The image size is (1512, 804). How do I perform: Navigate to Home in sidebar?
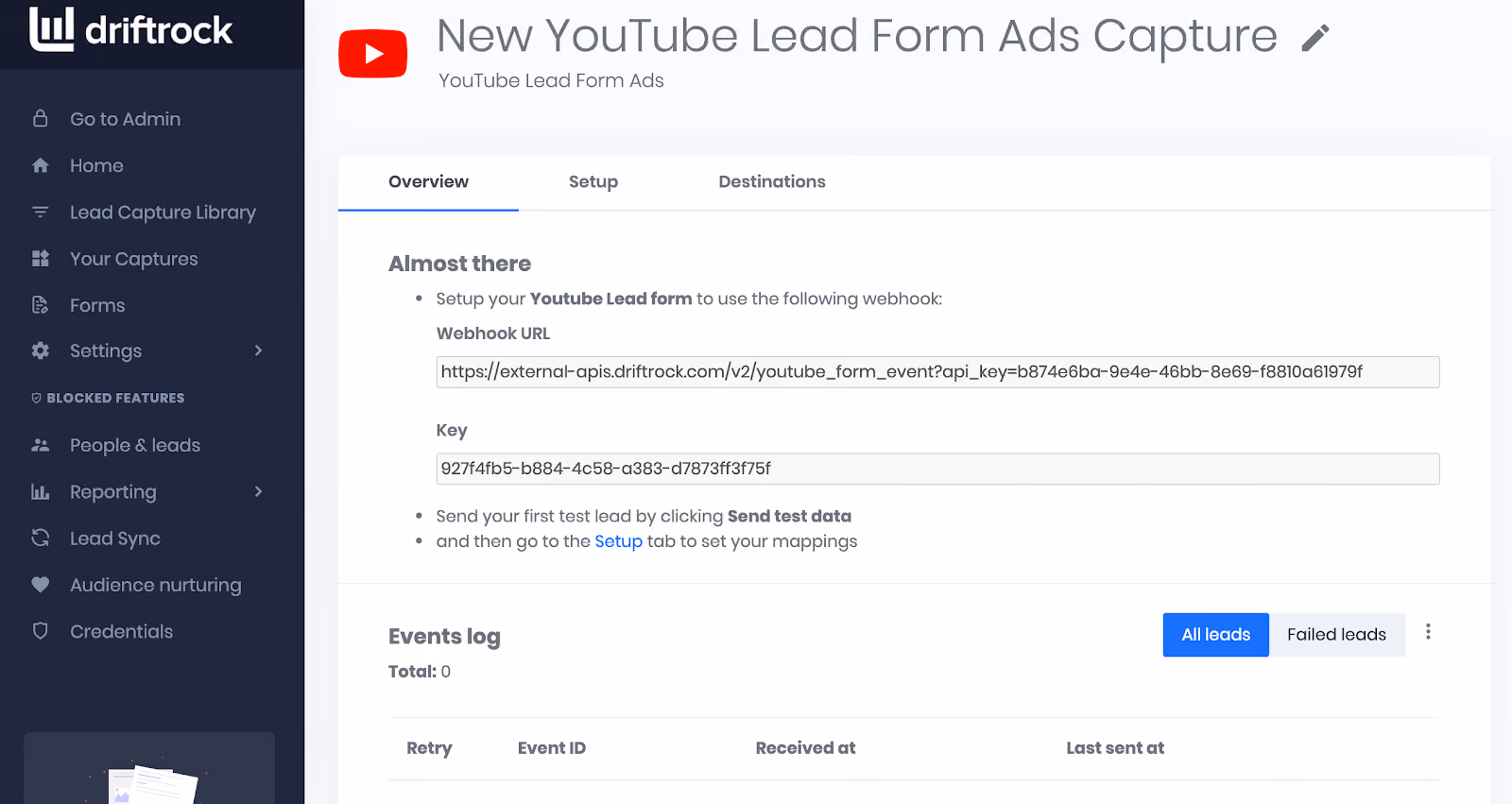click(96, 165)
